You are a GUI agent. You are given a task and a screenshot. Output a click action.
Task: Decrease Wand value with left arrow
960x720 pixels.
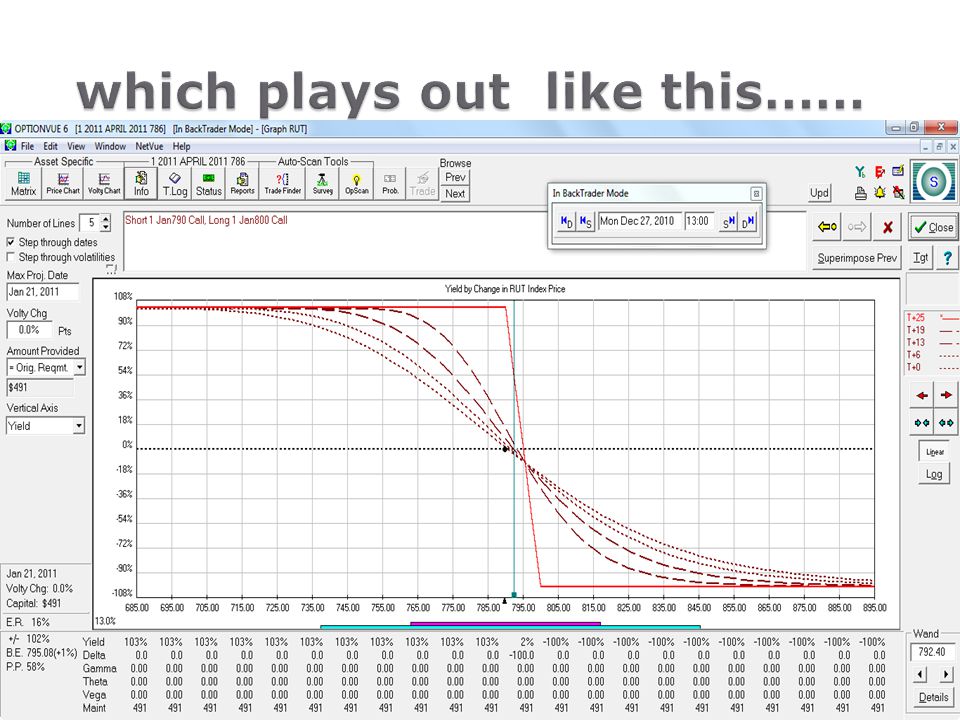click(920, 675)
